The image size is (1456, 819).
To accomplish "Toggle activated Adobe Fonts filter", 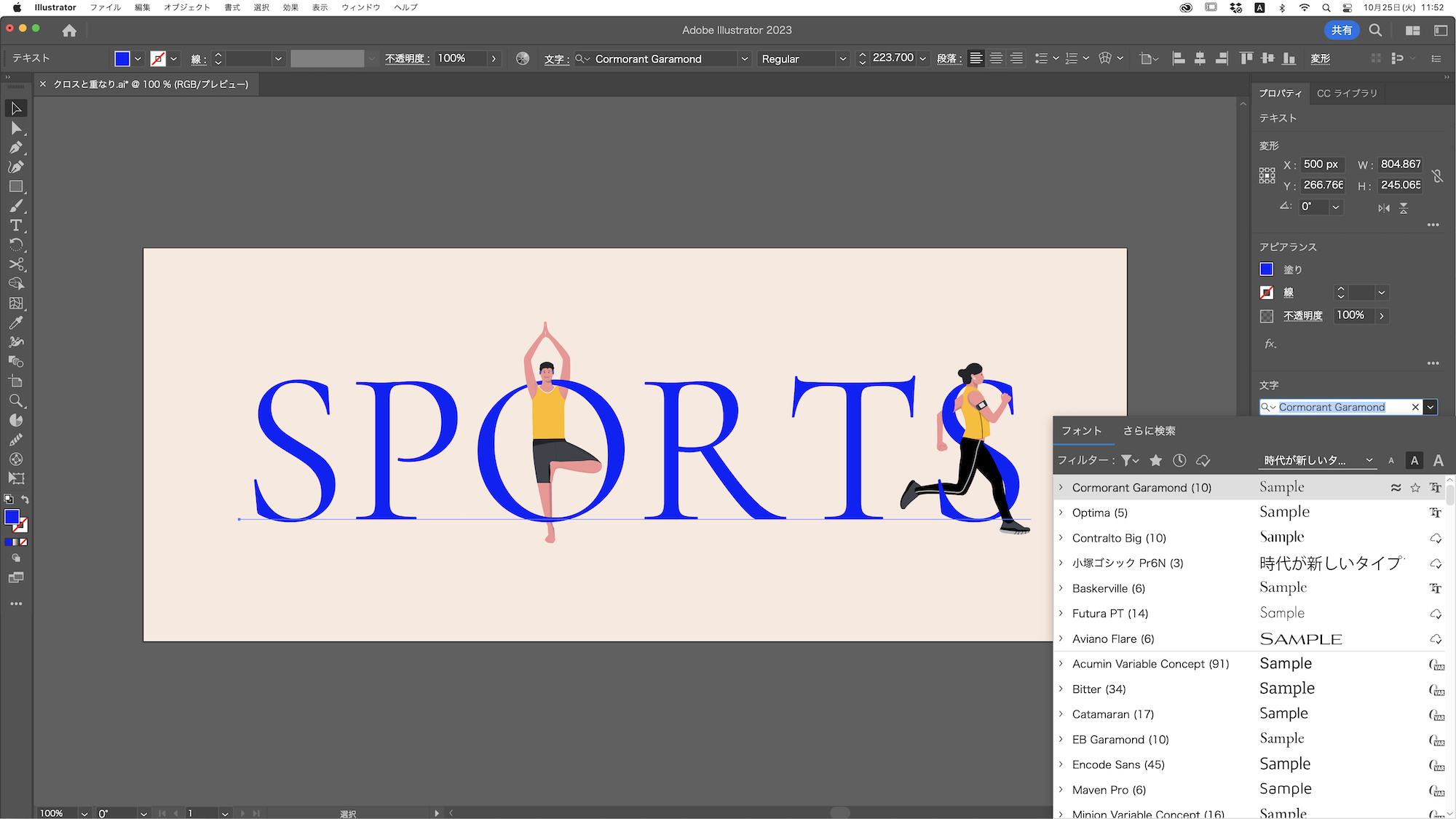I will click(x=1203, y=460).
